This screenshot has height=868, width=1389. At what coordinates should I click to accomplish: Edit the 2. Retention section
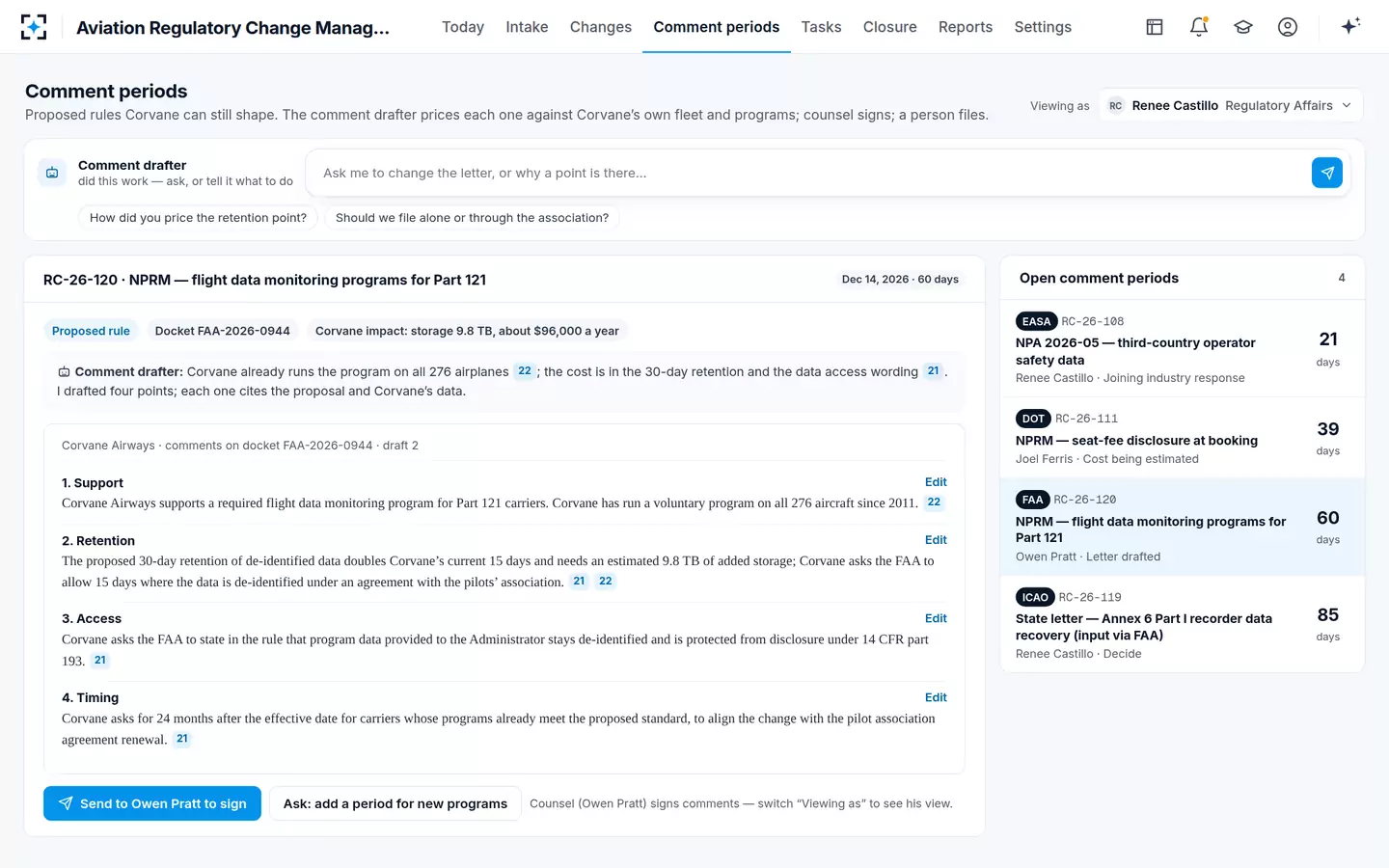click(x=936, y=540)
